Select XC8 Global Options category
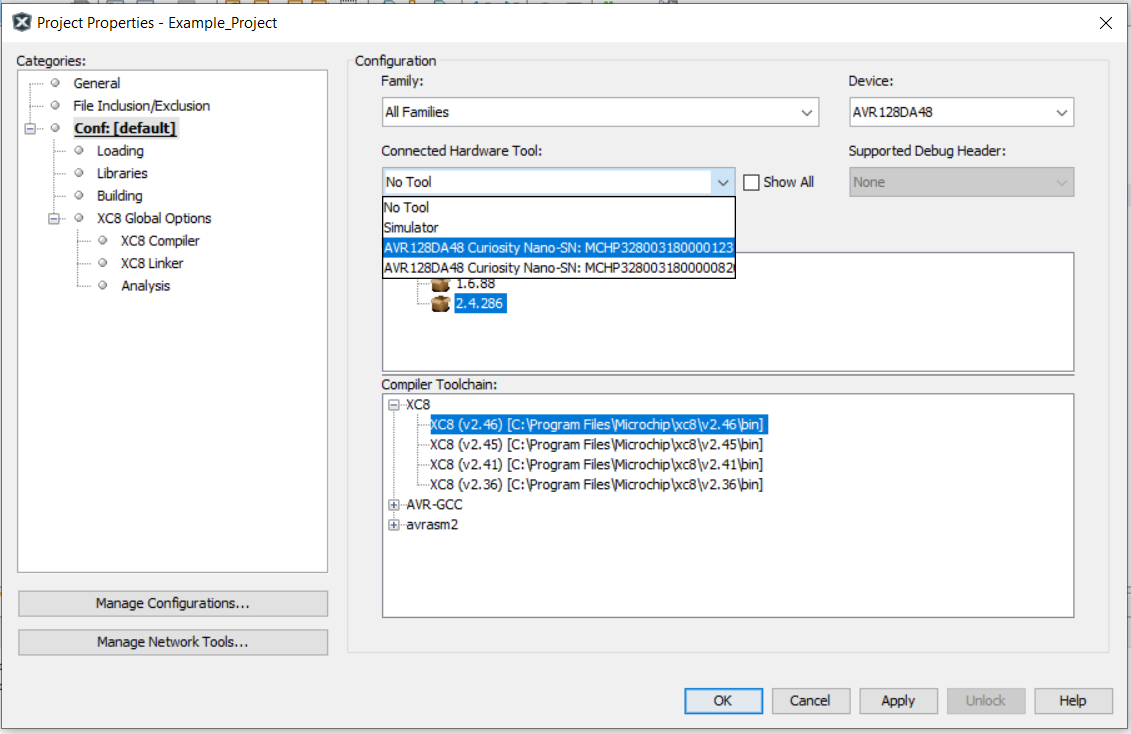This screenshot has height=734, width=1131. [x=154, y=218]
